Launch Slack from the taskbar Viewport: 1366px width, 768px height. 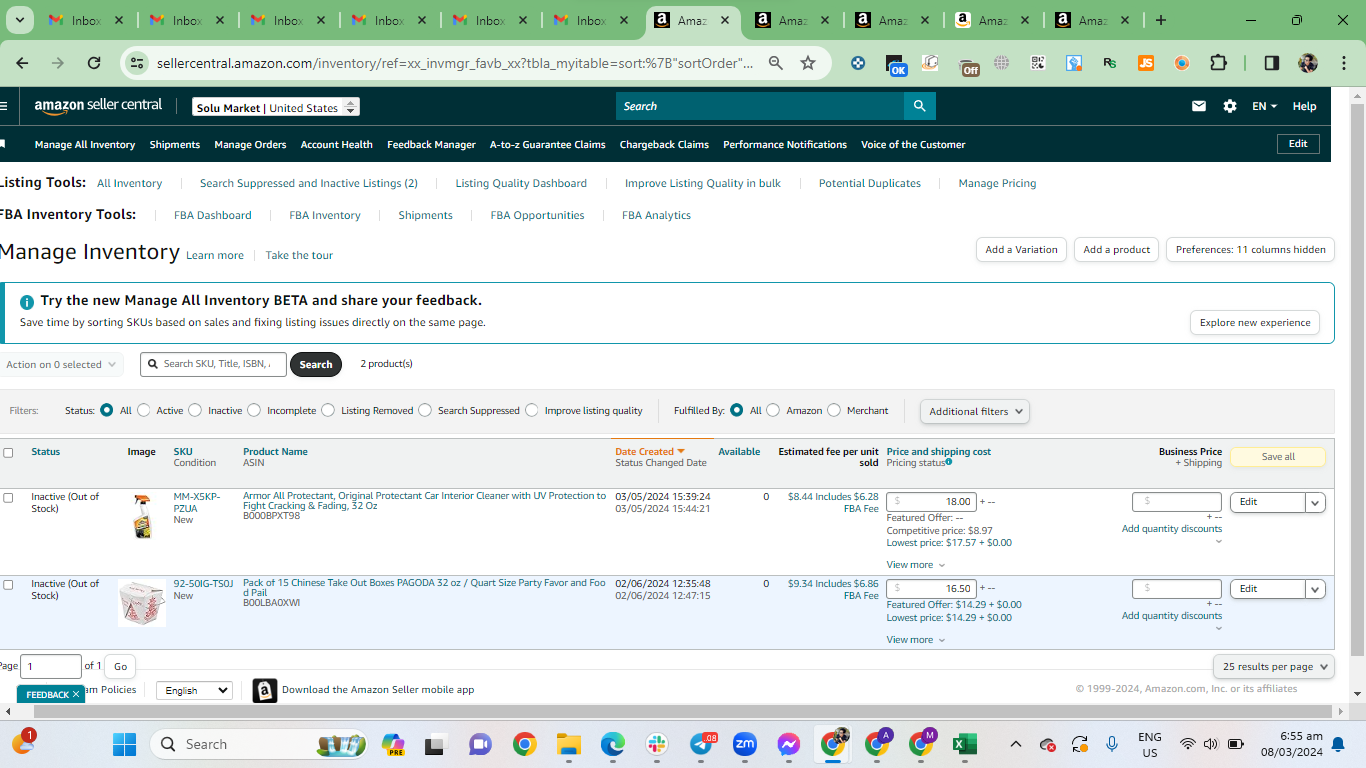[x=657, y=744]
